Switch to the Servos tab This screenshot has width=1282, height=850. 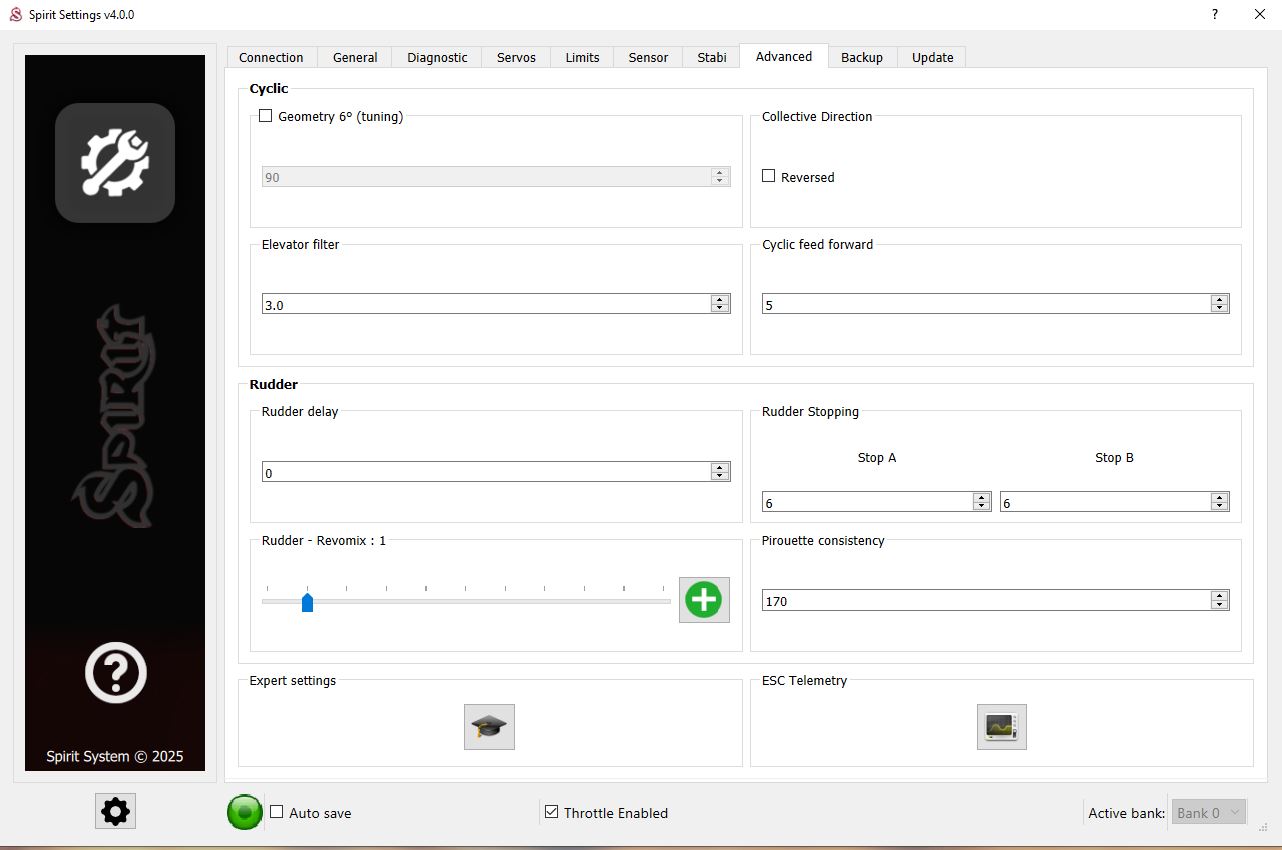pos(516,58)
